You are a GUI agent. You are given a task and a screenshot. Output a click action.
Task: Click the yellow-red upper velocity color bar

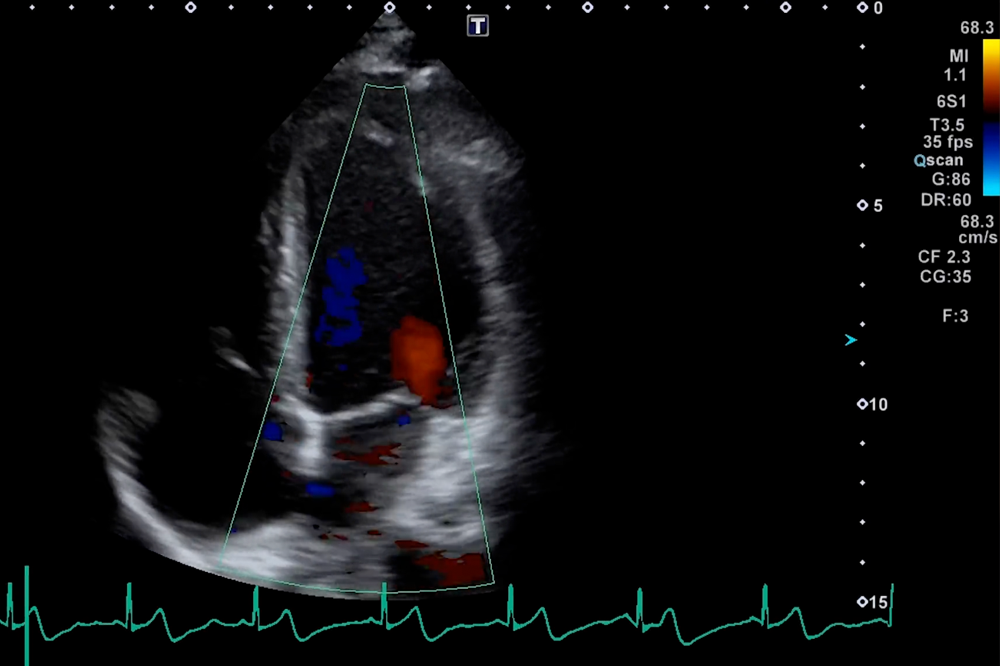(990, 75)
